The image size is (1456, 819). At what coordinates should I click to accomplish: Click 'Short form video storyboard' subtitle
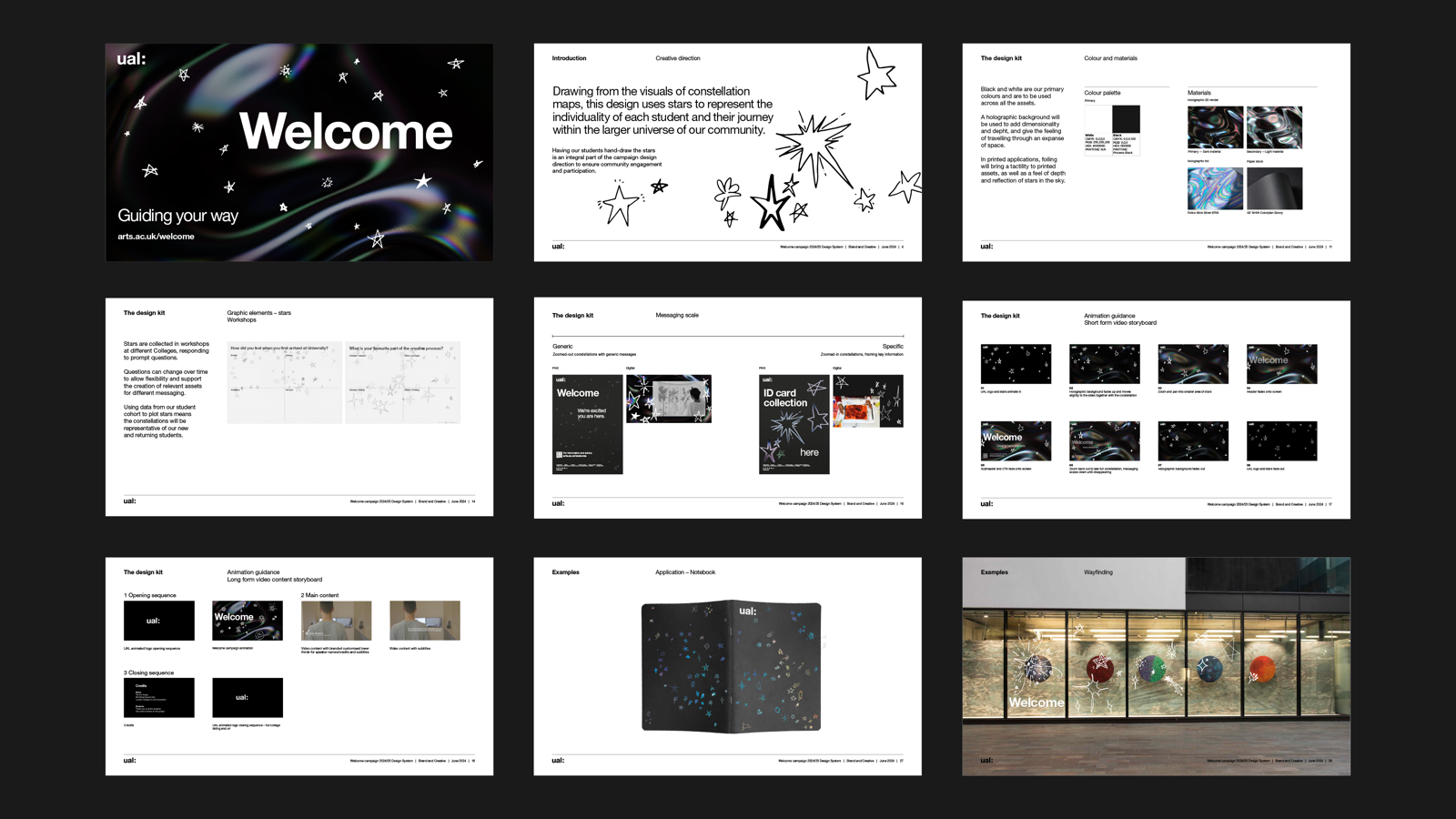[x=1120, y=323]
